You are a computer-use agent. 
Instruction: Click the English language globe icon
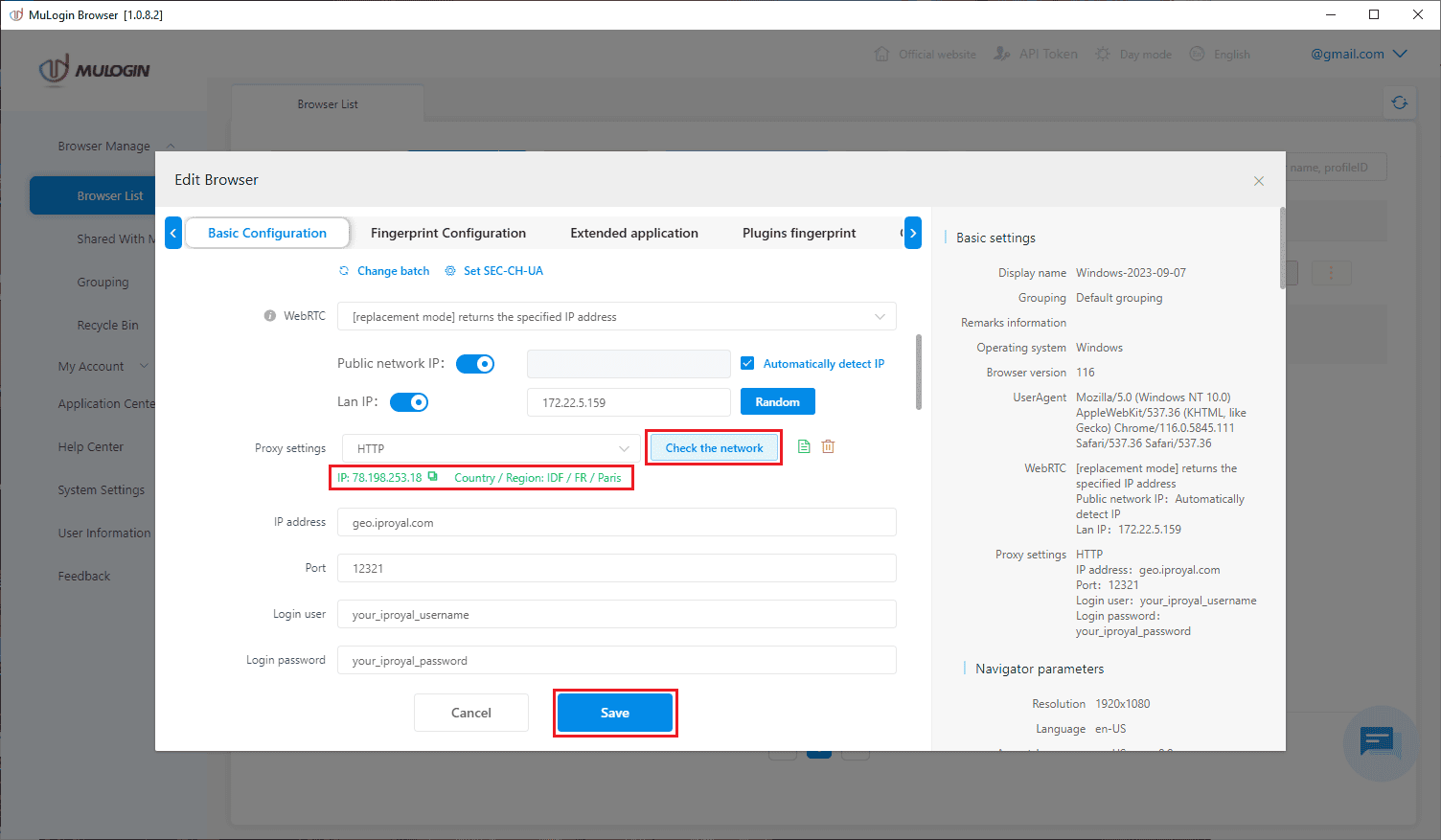1197,54
